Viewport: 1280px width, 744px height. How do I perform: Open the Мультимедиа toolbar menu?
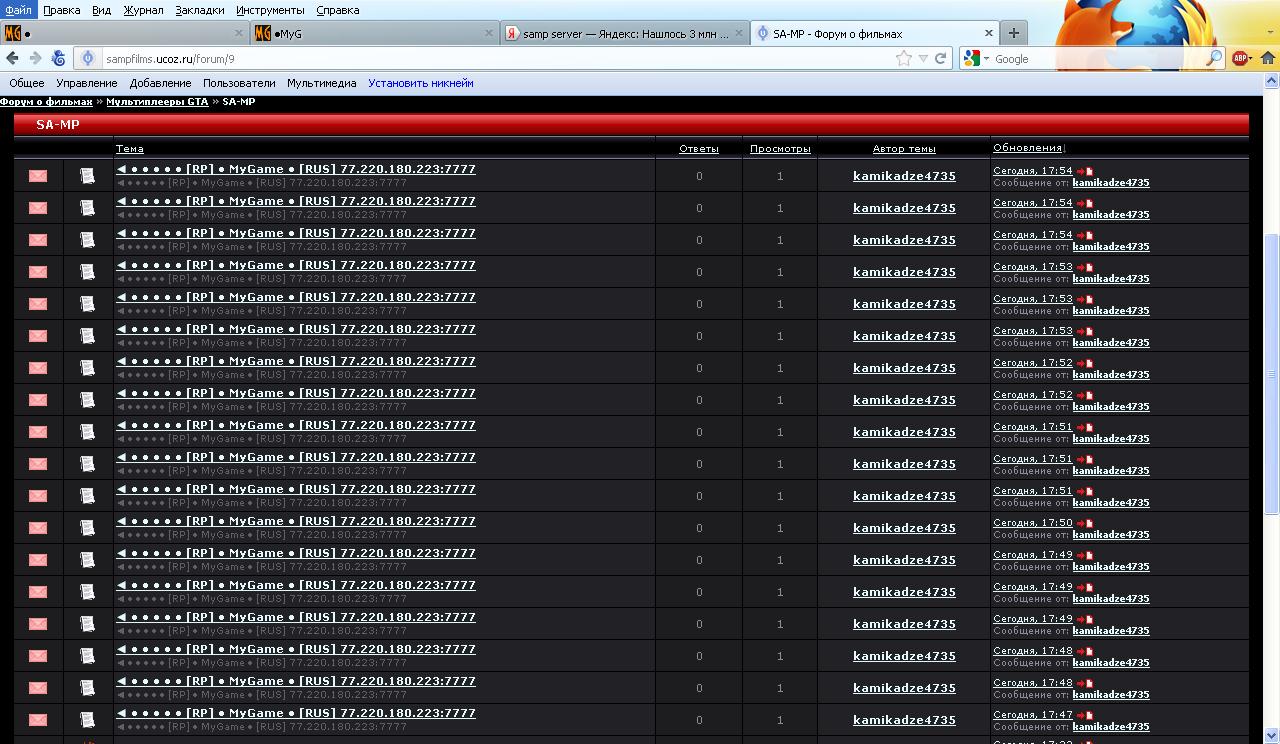(322, 83)
